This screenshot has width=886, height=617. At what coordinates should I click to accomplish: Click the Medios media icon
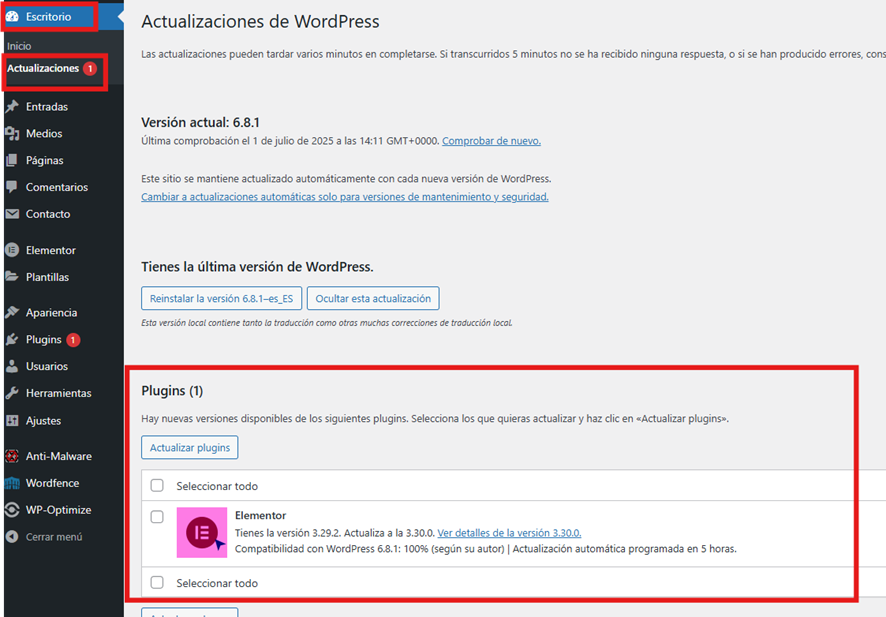click(x=12, y=133)
